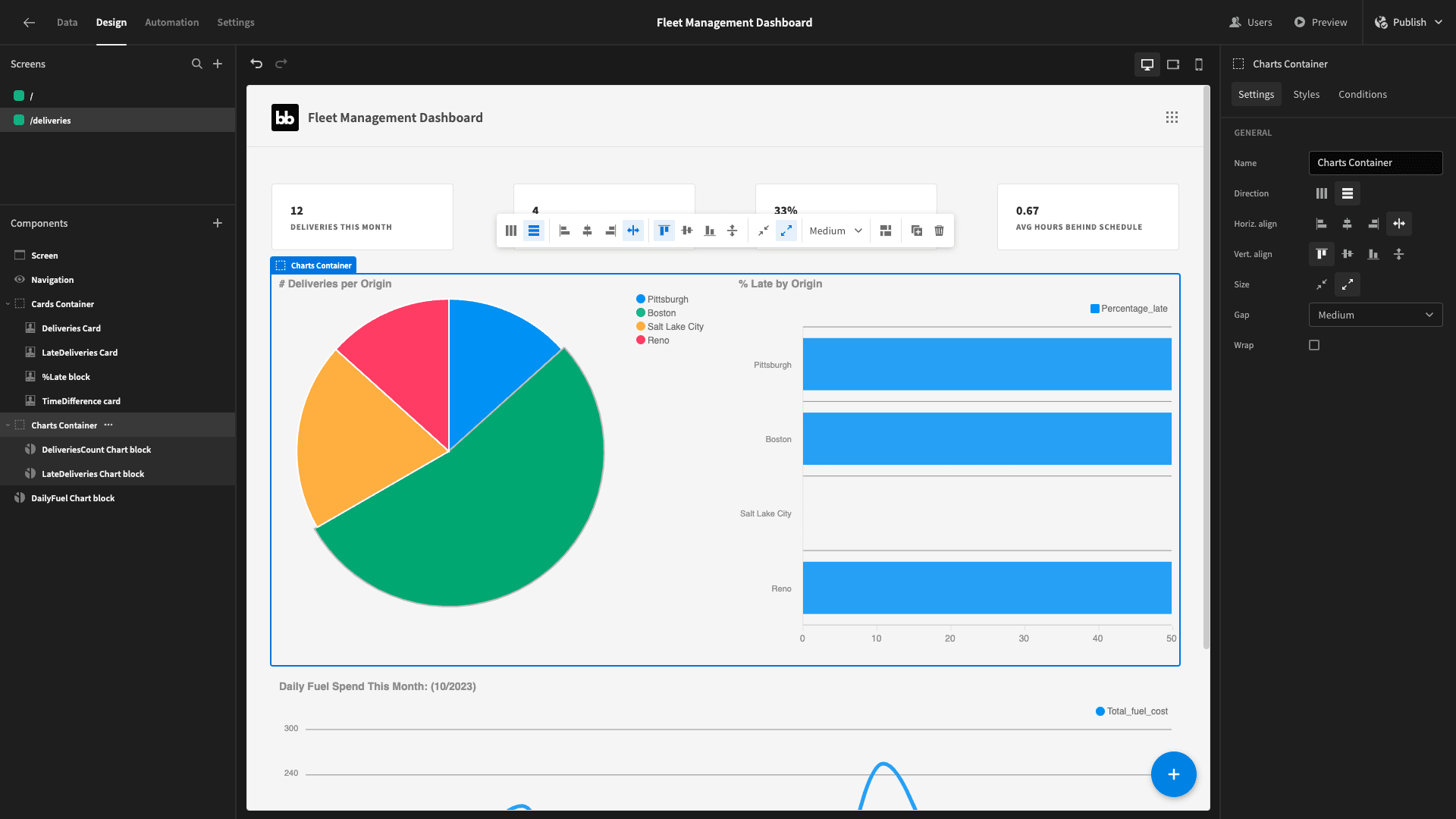The image size is (1456, 819).
Task: Collapse Charts Container tree node
Action: point(8,425)
